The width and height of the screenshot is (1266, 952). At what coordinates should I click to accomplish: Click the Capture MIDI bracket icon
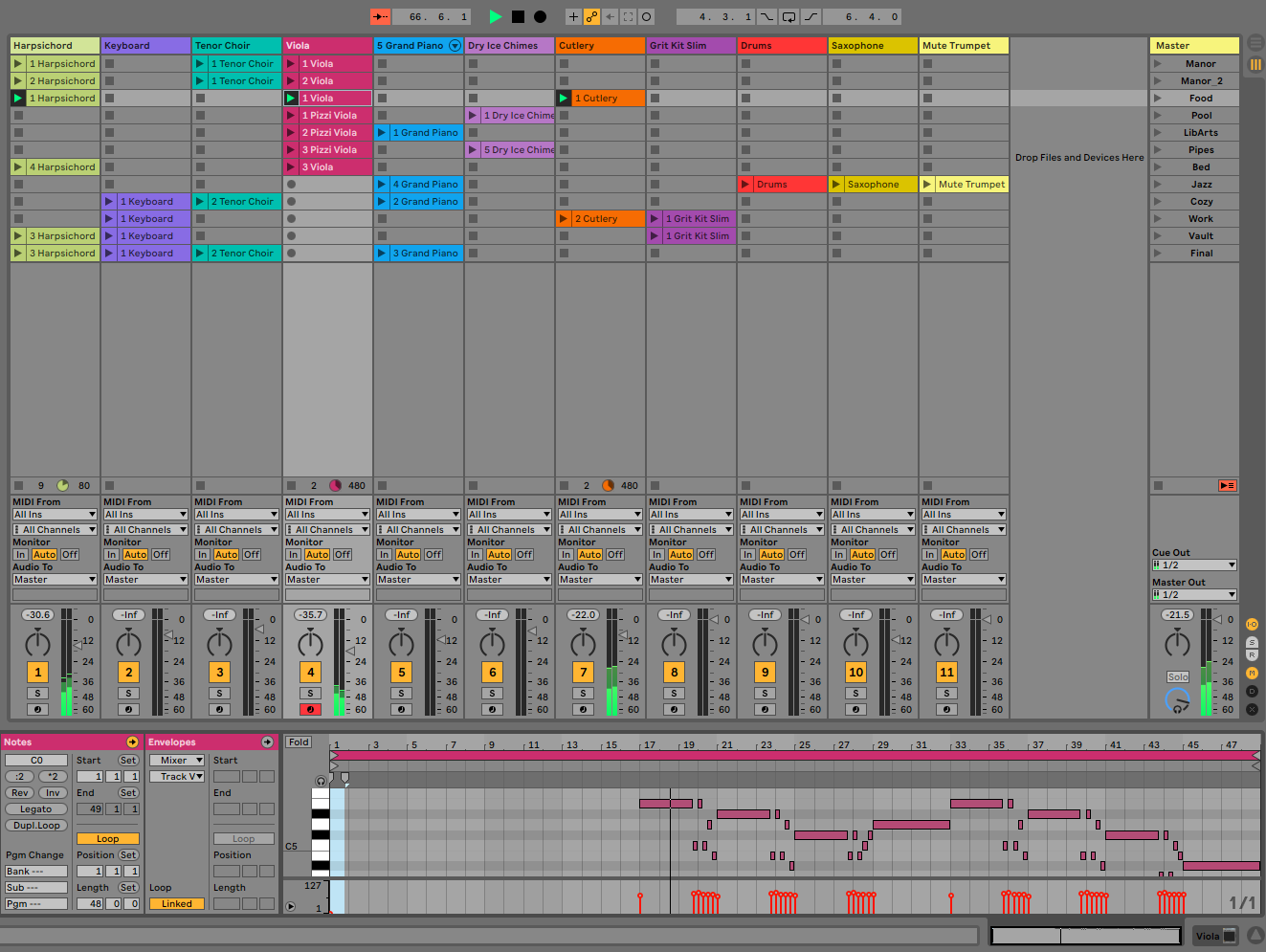pos(628,16)
